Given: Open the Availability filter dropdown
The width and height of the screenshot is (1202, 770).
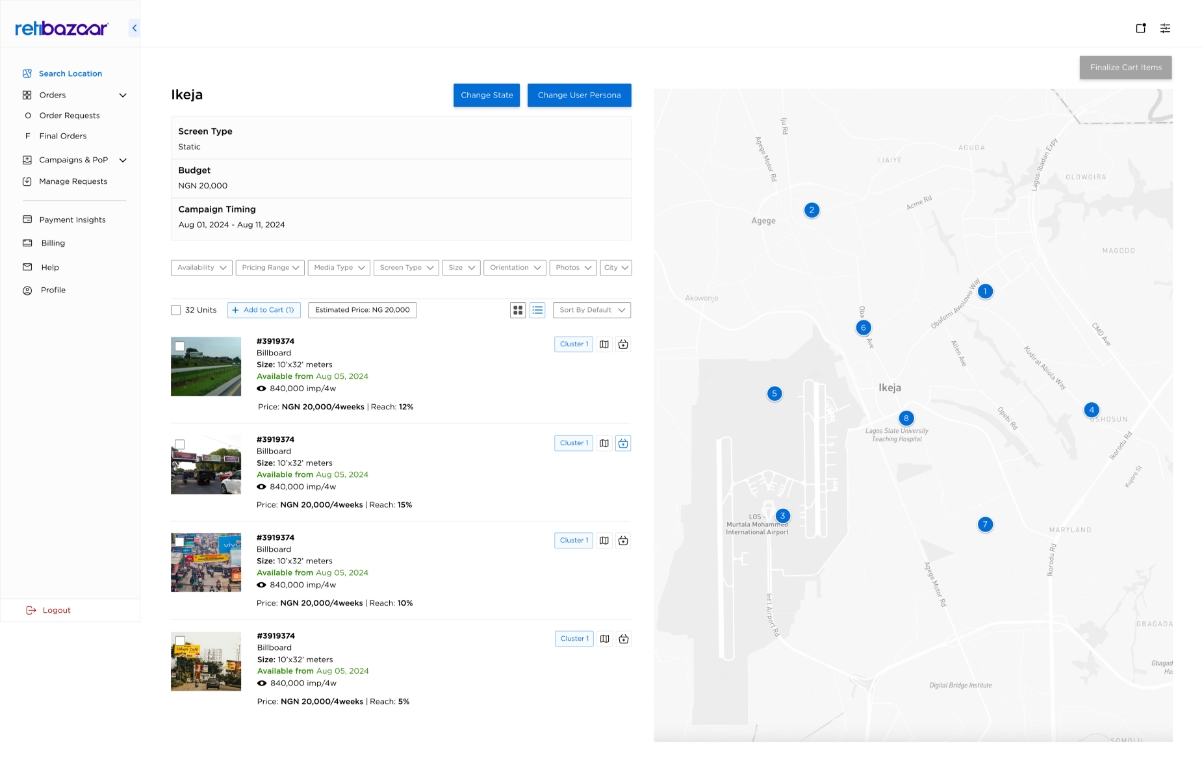Looking at the screenshot, I should click(202, 268).
